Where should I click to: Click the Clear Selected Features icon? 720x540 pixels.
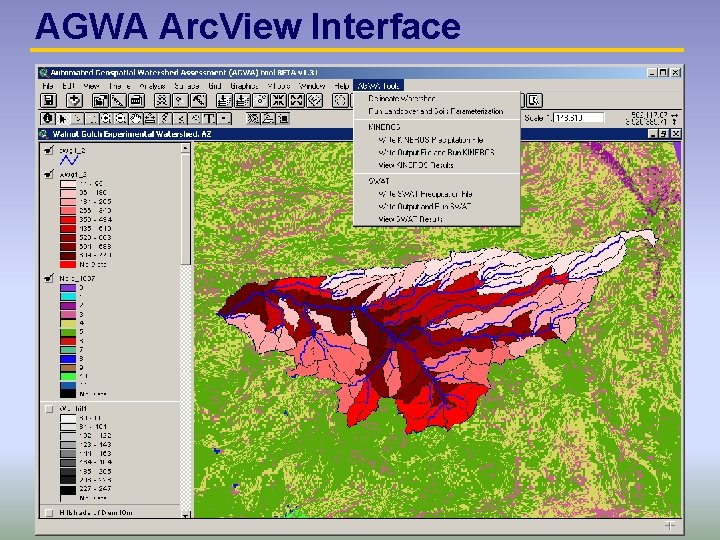click(340, 100)
